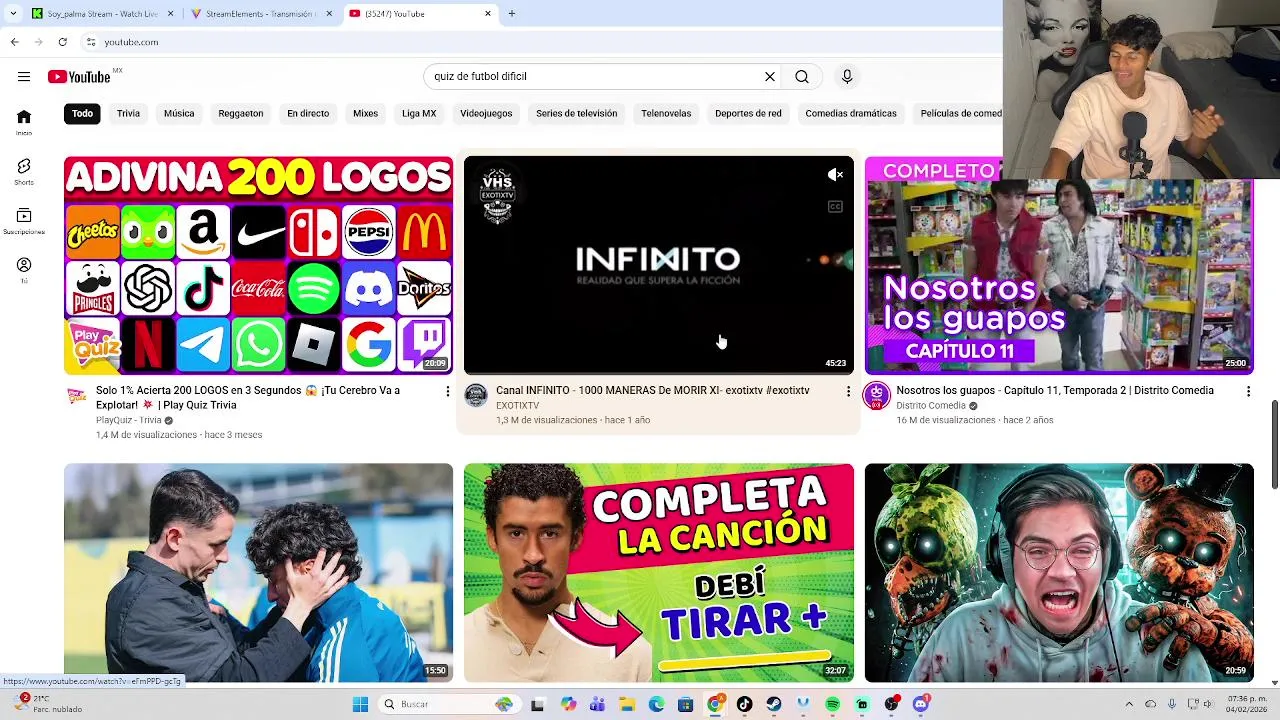Open the tab search dropdown in Chrome

click(x=13, y=14)
